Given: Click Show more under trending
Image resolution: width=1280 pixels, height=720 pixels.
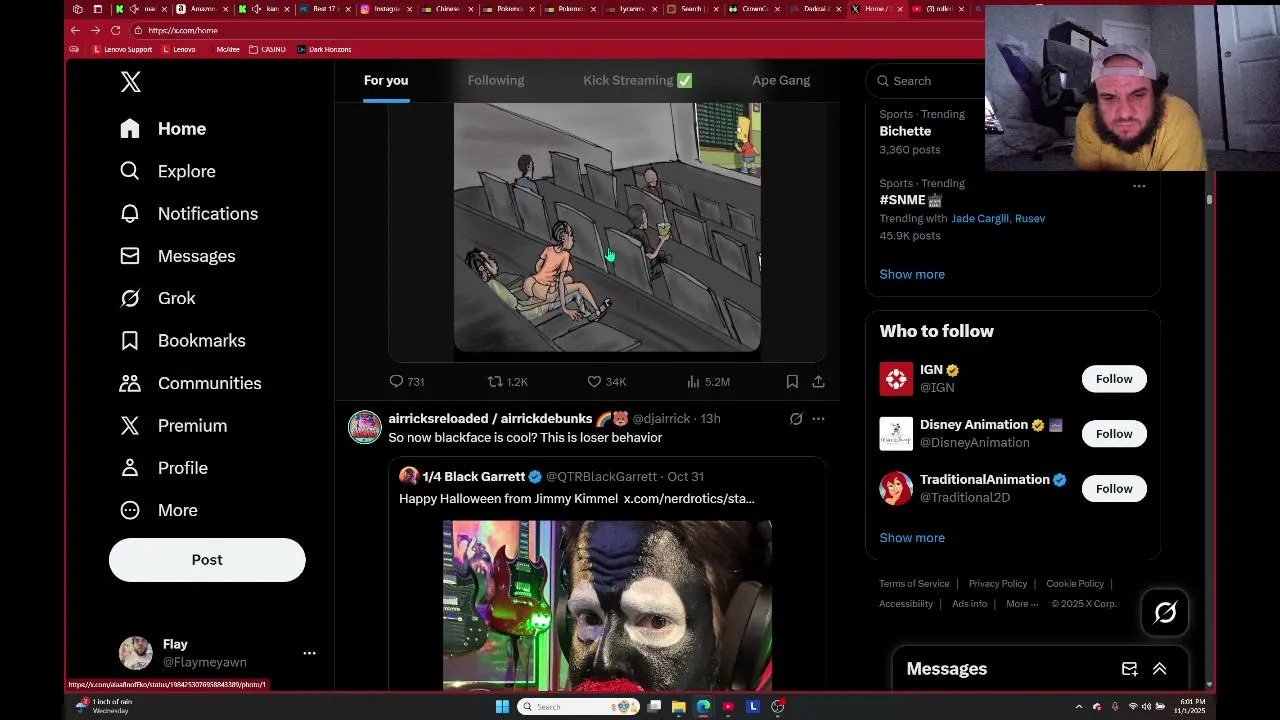Looking at the screenshot, I should (912, 274).
